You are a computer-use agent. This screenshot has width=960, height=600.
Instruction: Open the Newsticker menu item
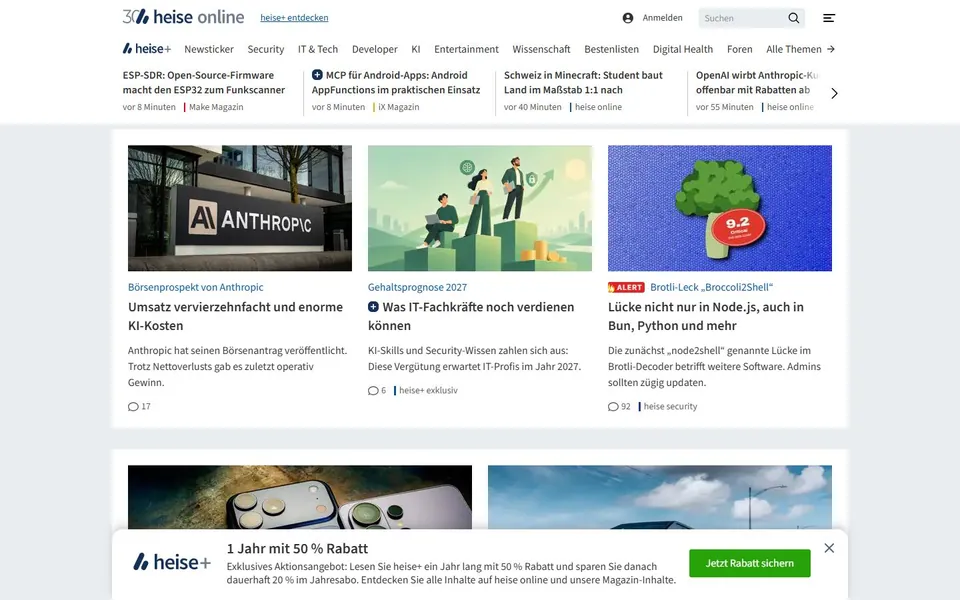(x=209, y=49)
